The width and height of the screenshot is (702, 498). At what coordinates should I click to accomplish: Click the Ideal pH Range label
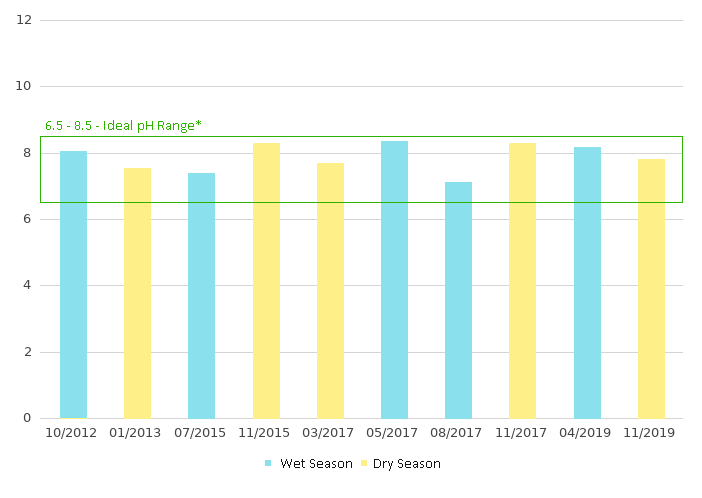click(x=123, y=126)
